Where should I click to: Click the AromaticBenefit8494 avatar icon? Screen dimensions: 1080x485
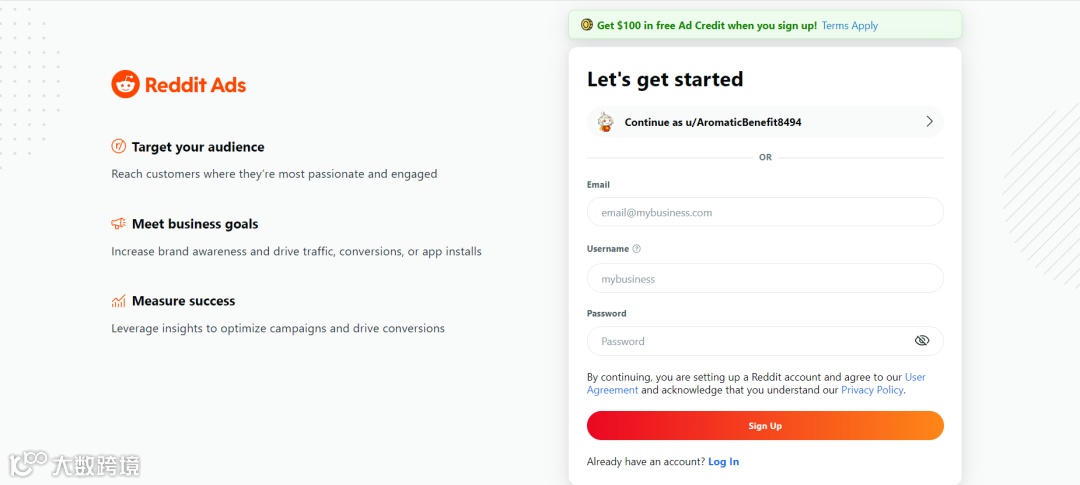click(605, 122)
